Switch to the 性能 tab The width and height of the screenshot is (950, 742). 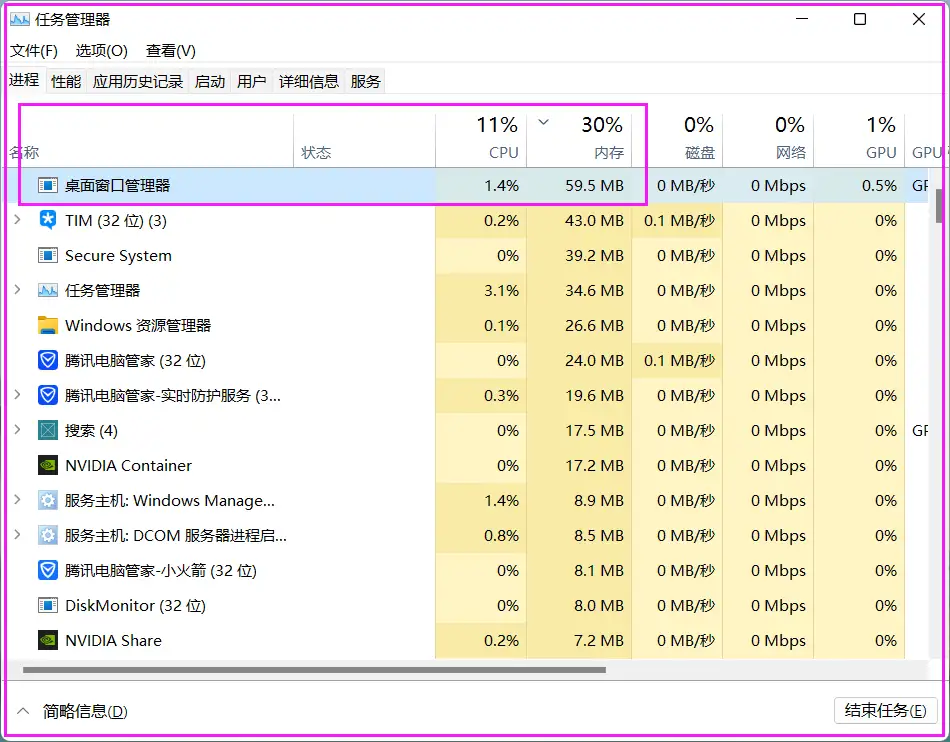(x=66, y=81)
